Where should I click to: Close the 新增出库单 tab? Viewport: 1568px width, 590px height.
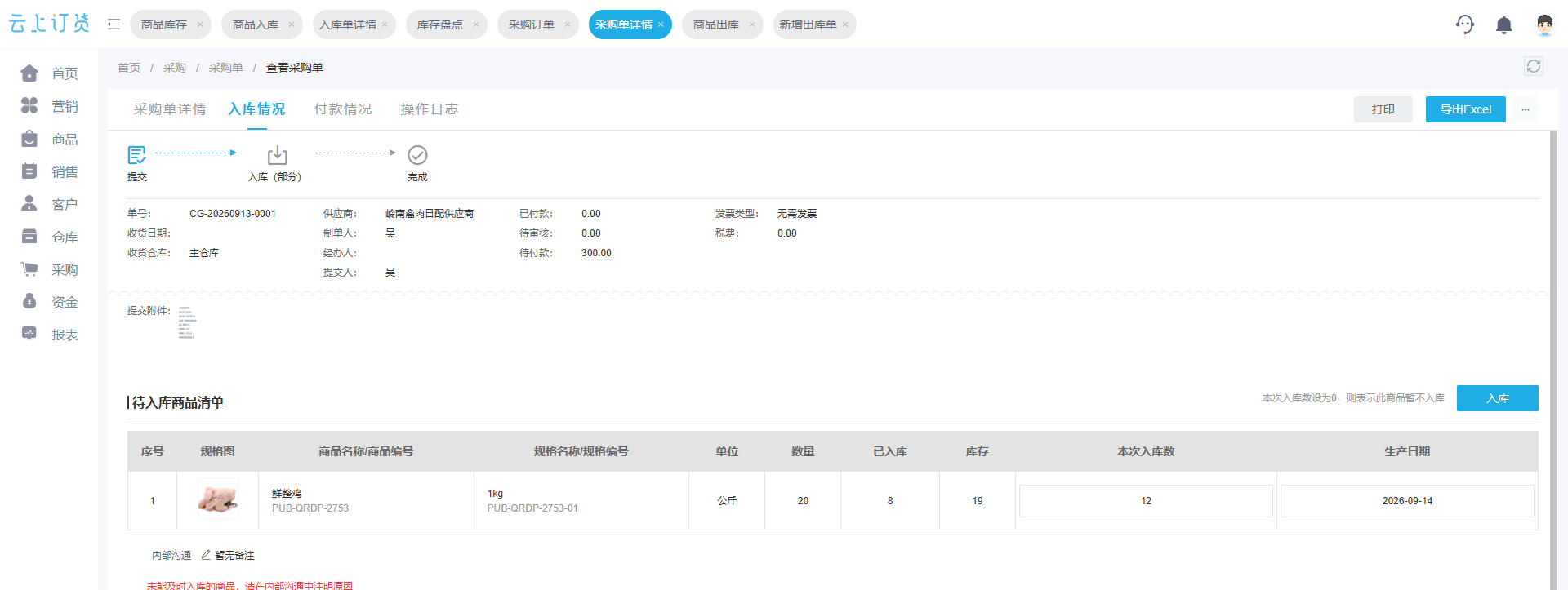click(845, 24)
